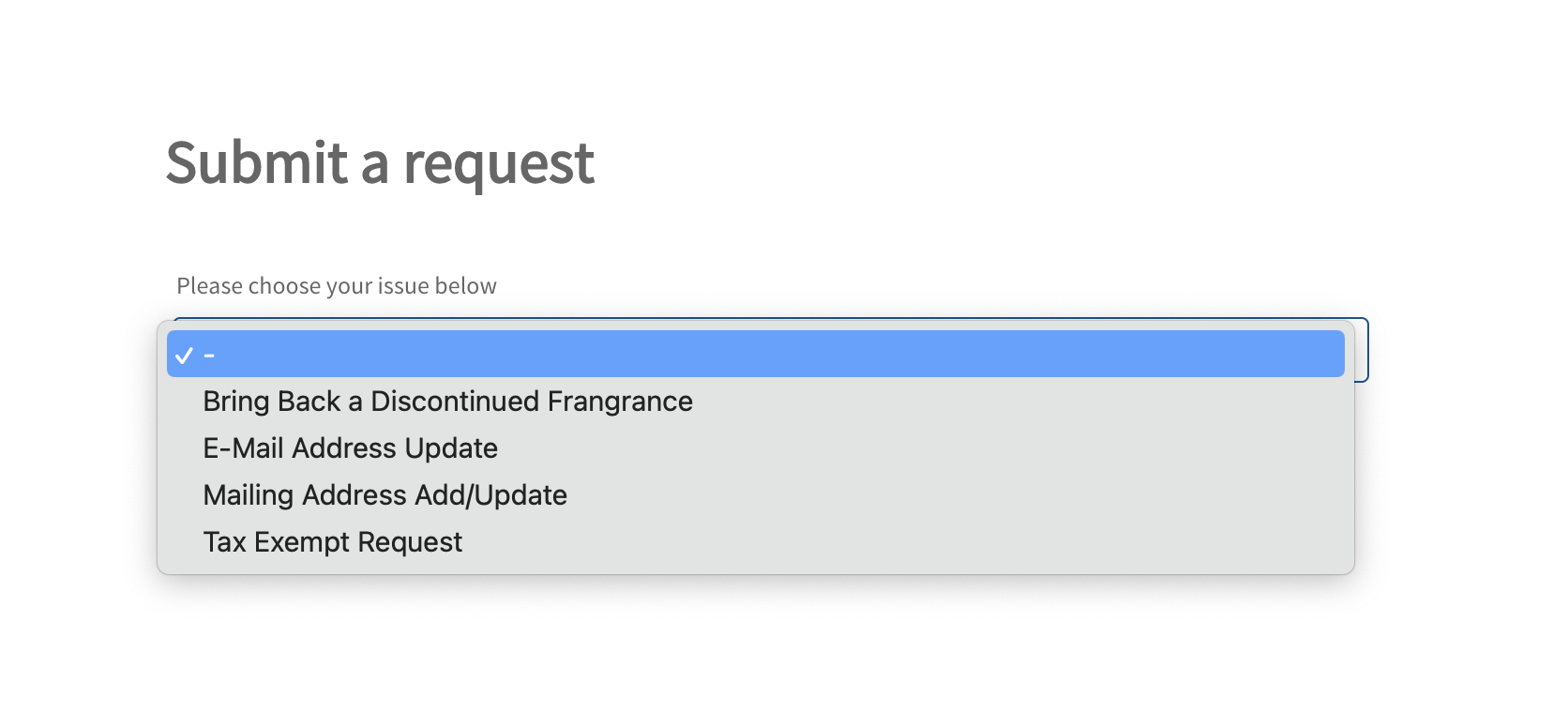Click the word Frangrance in the list
This screenshot has height=728, width=1568.
pos(620,402)
